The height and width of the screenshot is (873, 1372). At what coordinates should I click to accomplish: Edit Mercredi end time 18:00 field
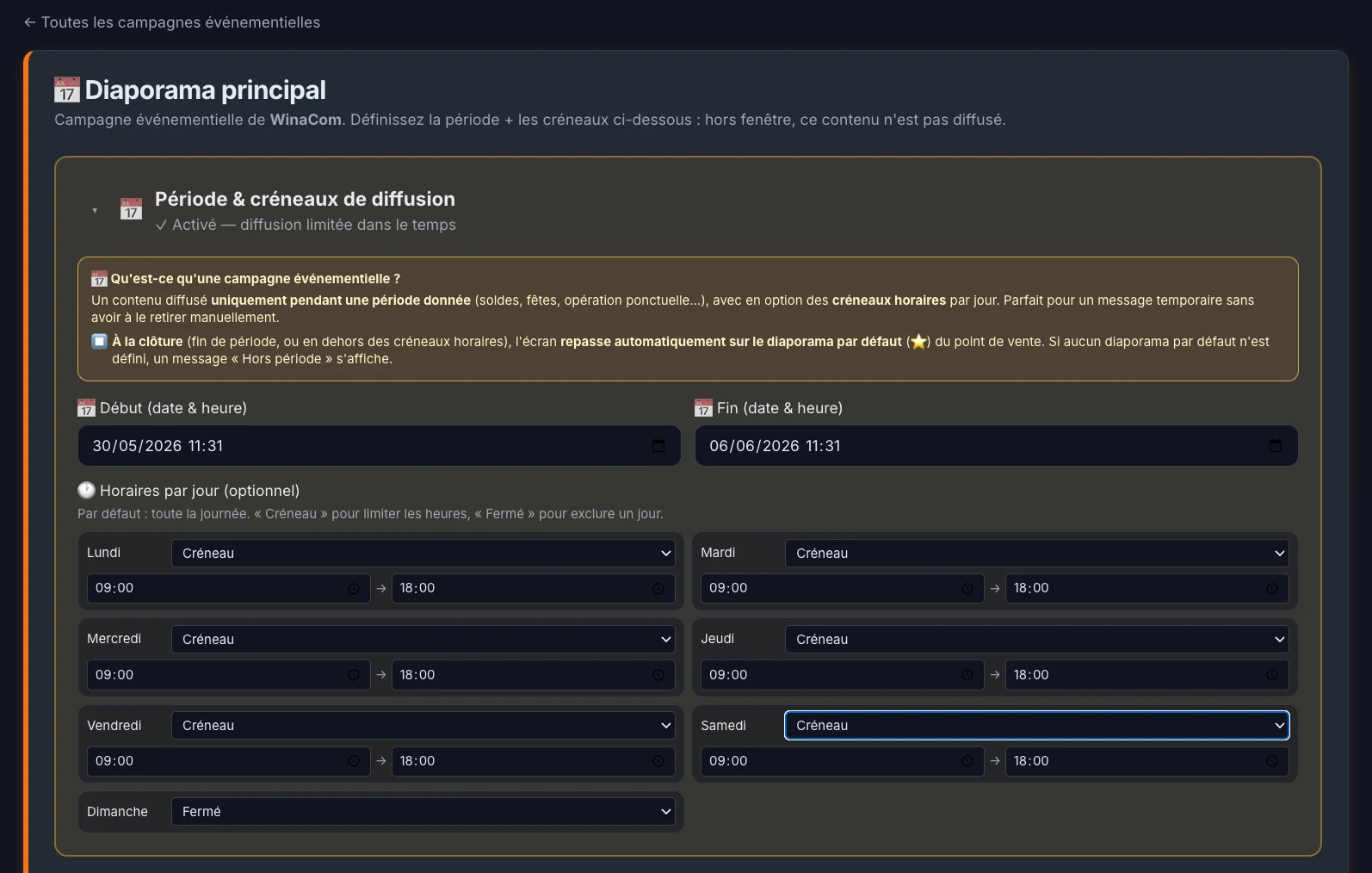[533, 675]
